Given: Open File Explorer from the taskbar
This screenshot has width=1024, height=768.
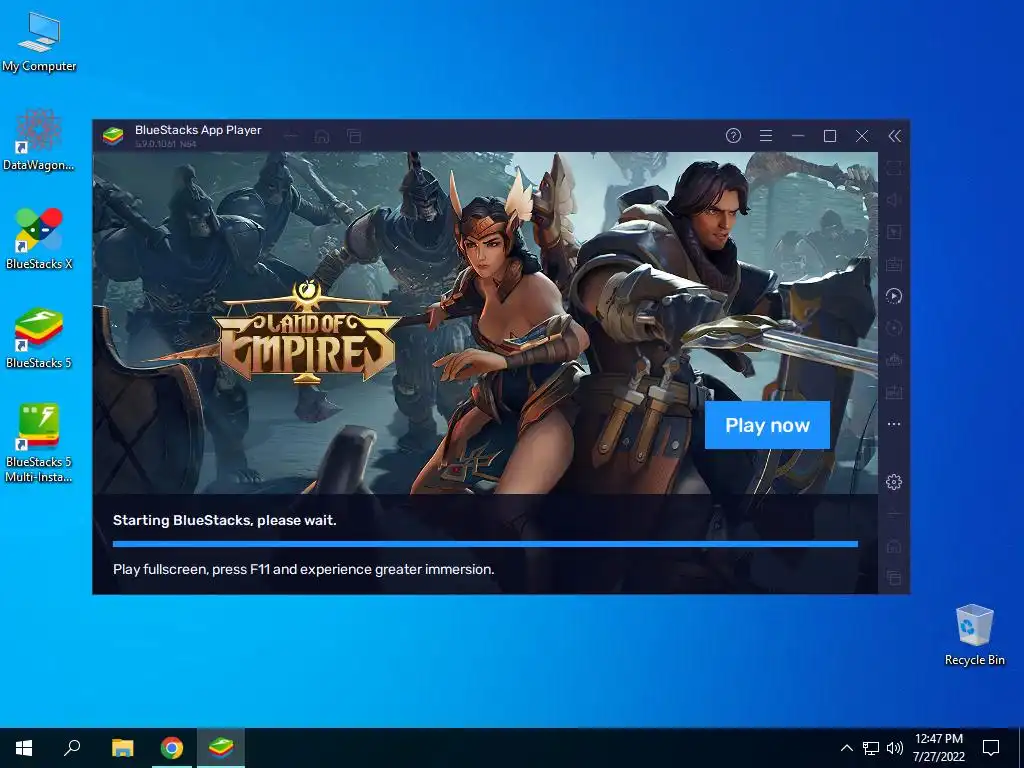Looking at the screenshot, I should pos(122,748).
